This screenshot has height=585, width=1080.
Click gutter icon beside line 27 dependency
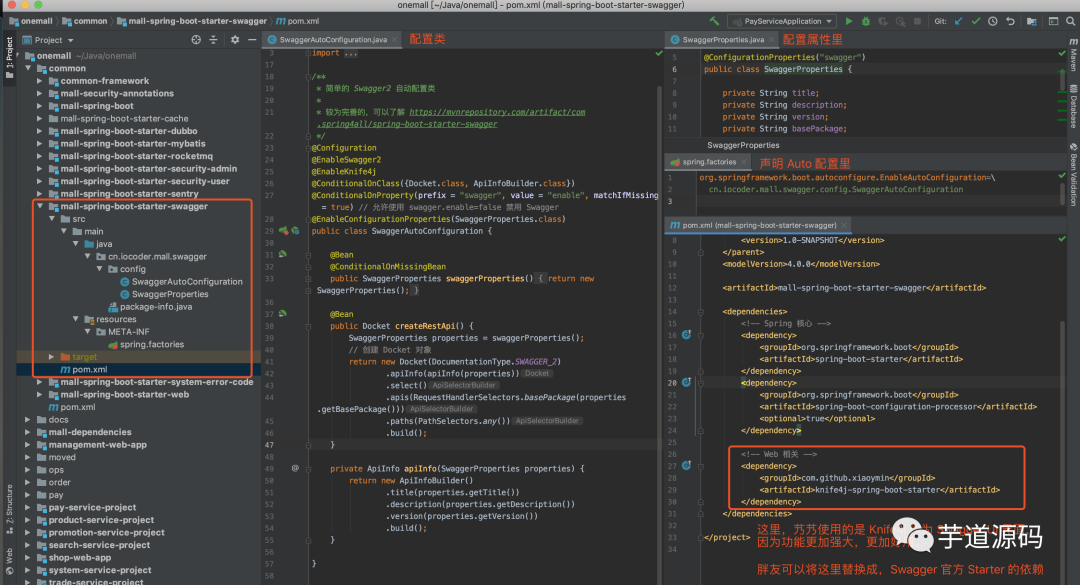pyautogui.click(x=687, y=466)
